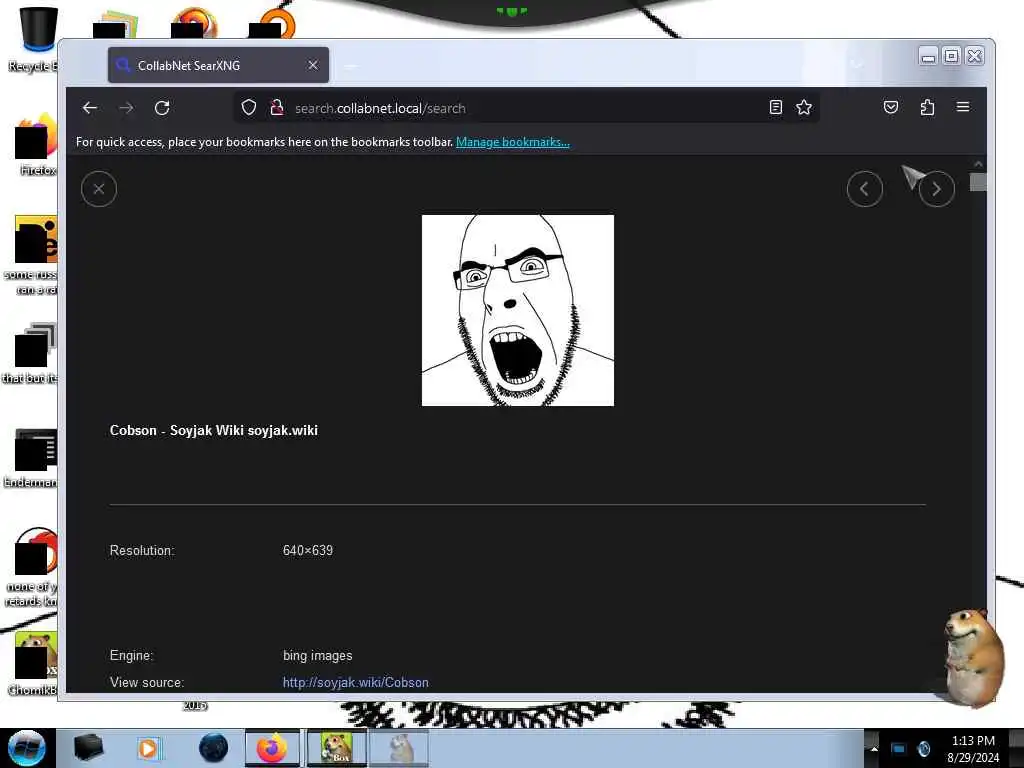Open the black folder taskbar icon
The height and width of the screenshot is (768, 1024).
click(88, 748)
